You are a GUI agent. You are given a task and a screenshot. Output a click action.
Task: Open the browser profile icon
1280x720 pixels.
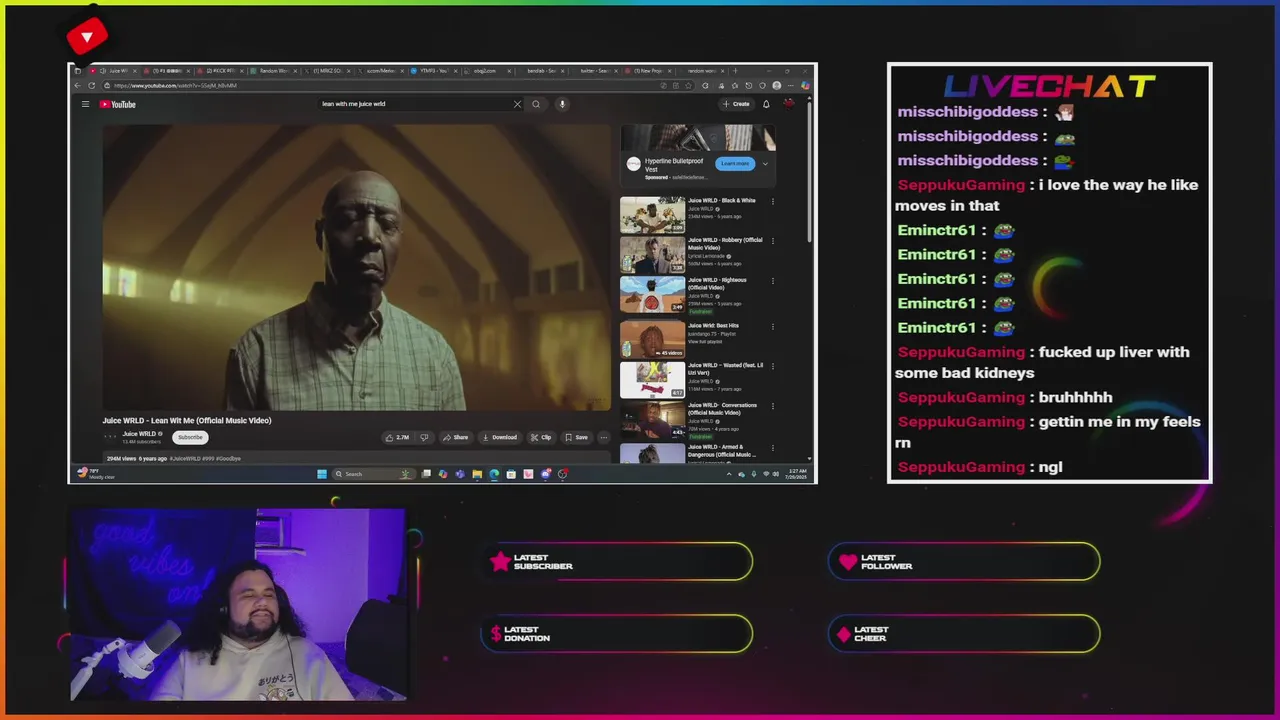[x=777, y=85]
